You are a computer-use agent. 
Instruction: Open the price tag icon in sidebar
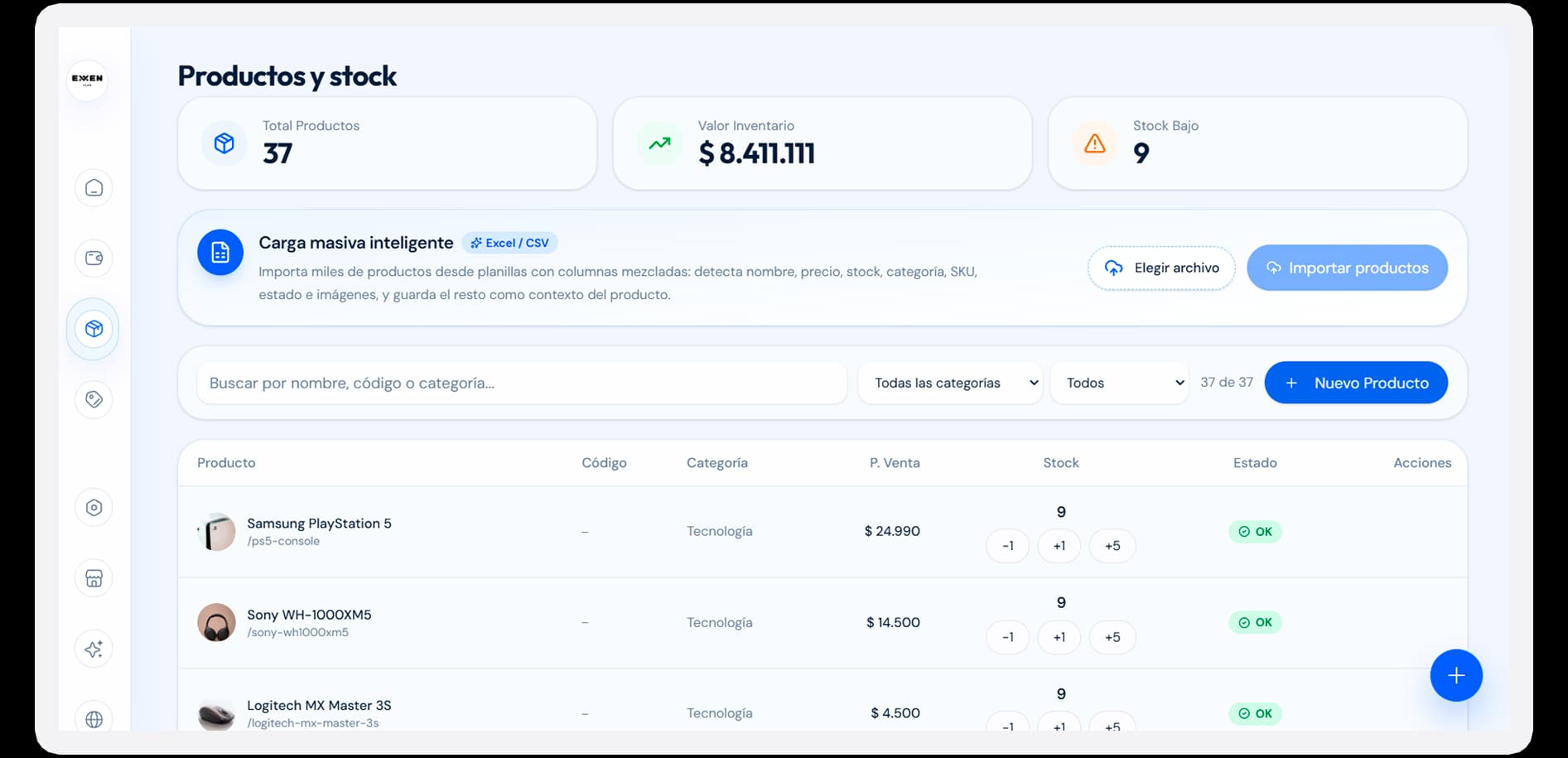(x=94, y=399)
